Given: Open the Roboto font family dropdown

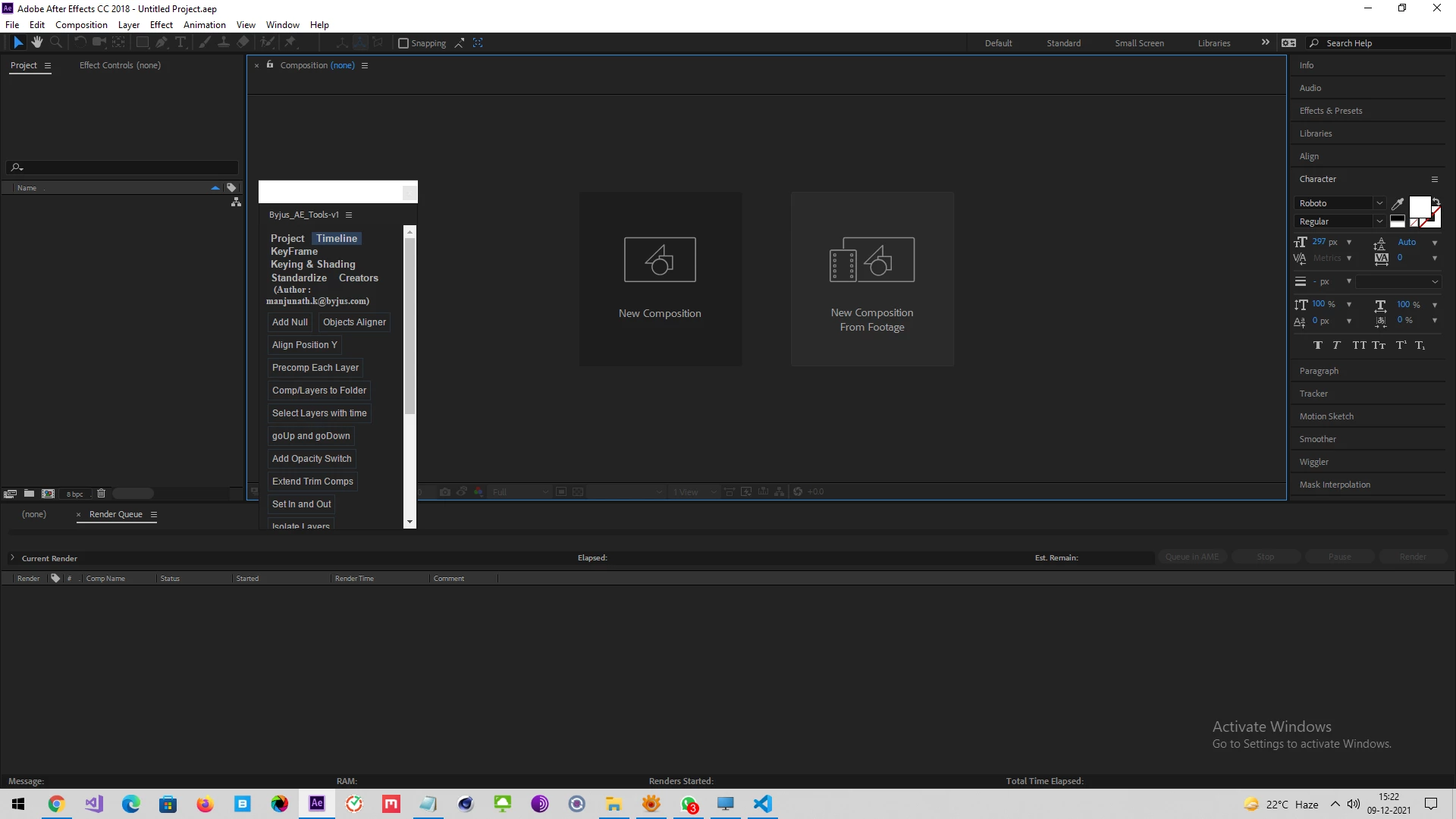Looking at the screenshot, I should point(1379,203).
